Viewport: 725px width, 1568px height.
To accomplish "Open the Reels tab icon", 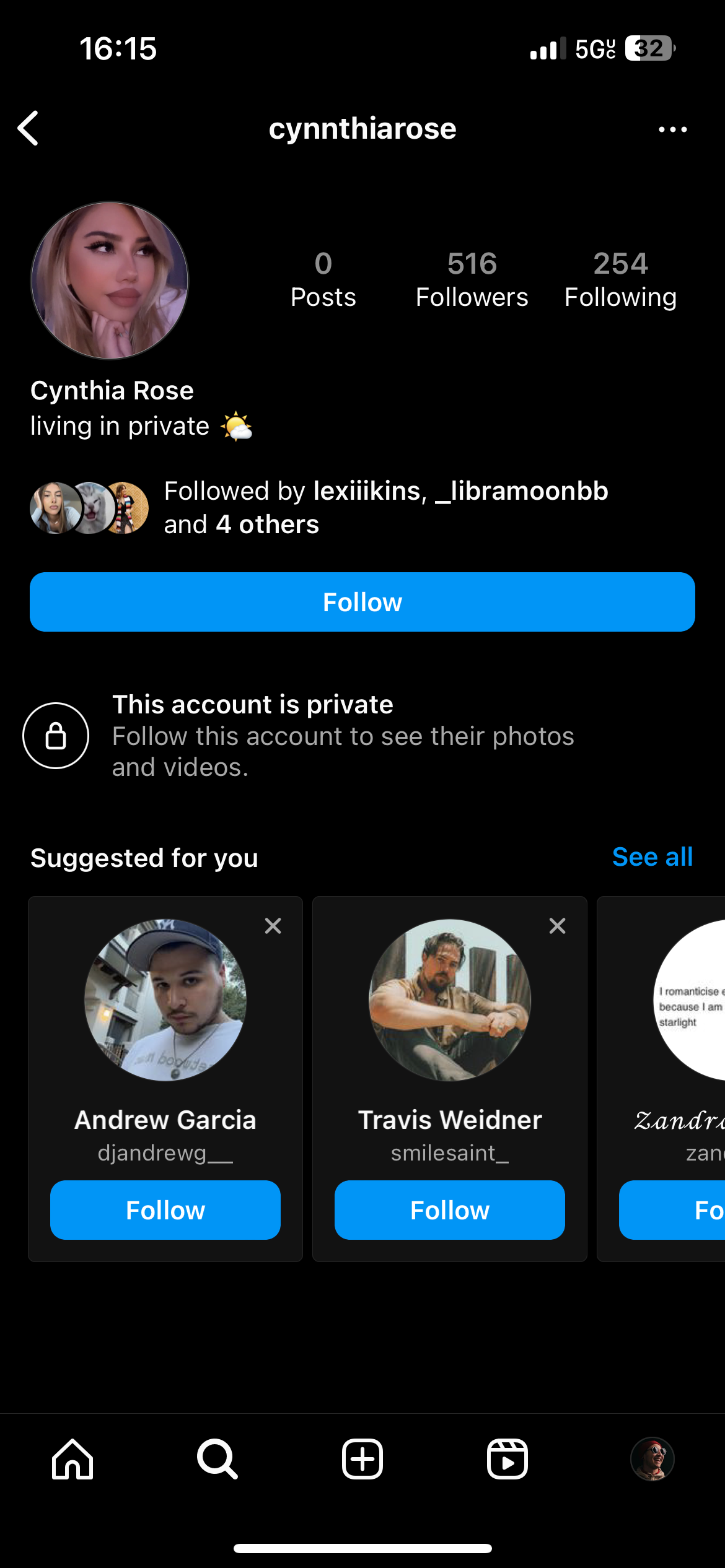I will click(507, 1459).
